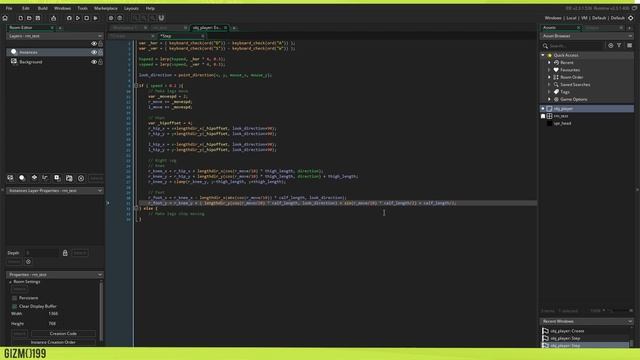The height and width of the screenshot is (360, 640).
Task: Click the depth lock icon
Action: click(65, 253)
